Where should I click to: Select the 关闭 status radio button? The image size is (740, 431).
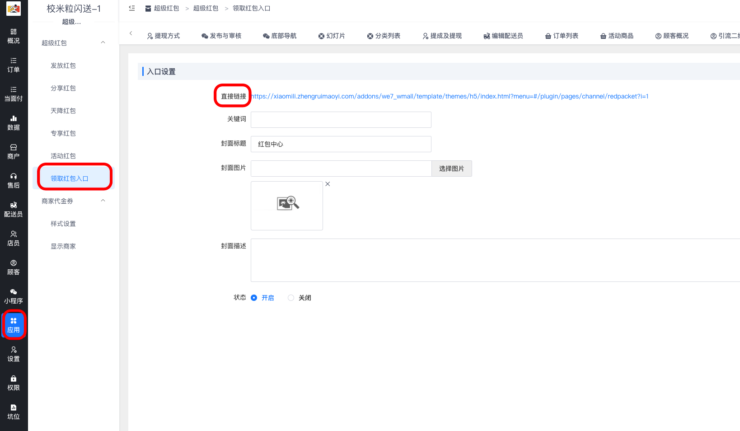pos(291,297)
